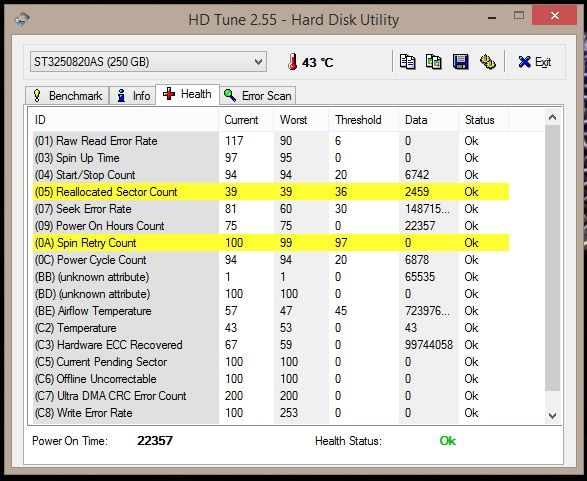Click the scrollbar down arrow

pyautogui.click(x=553, y=415)
